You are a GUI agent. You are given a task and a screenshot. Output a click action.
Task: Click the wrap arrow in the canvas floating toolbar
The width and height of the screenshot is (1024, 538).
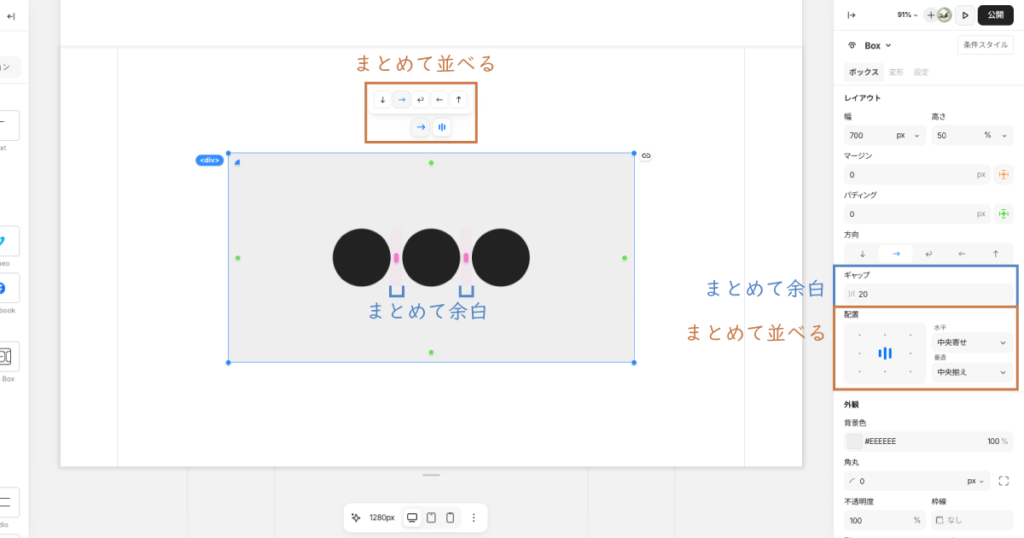pos(421,100)
